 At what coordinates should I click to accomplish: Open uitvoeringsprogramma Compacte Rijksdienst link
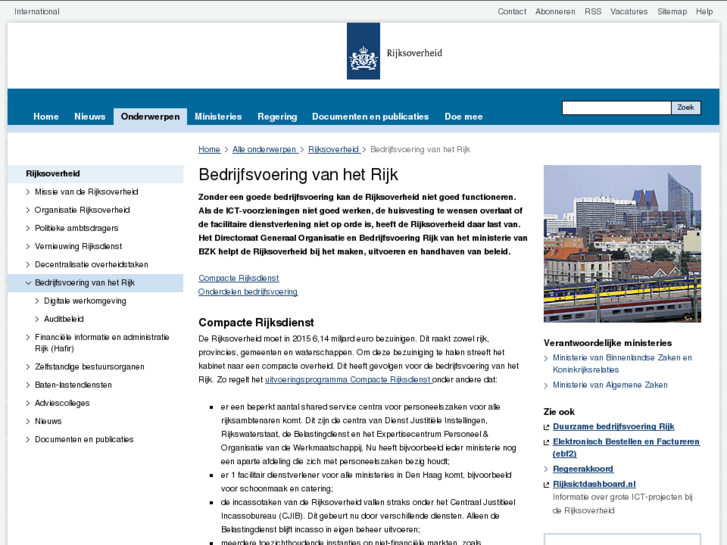348,379
